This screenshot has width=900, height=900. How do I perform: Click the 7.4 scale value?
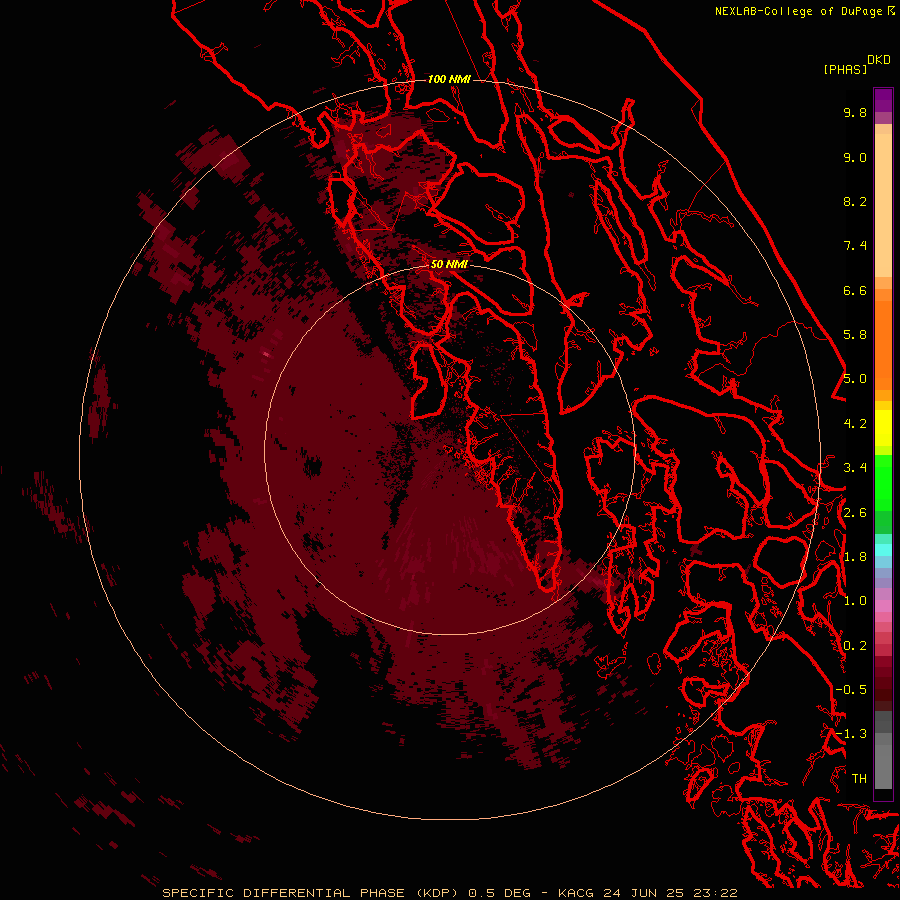[x=855, y=246]
